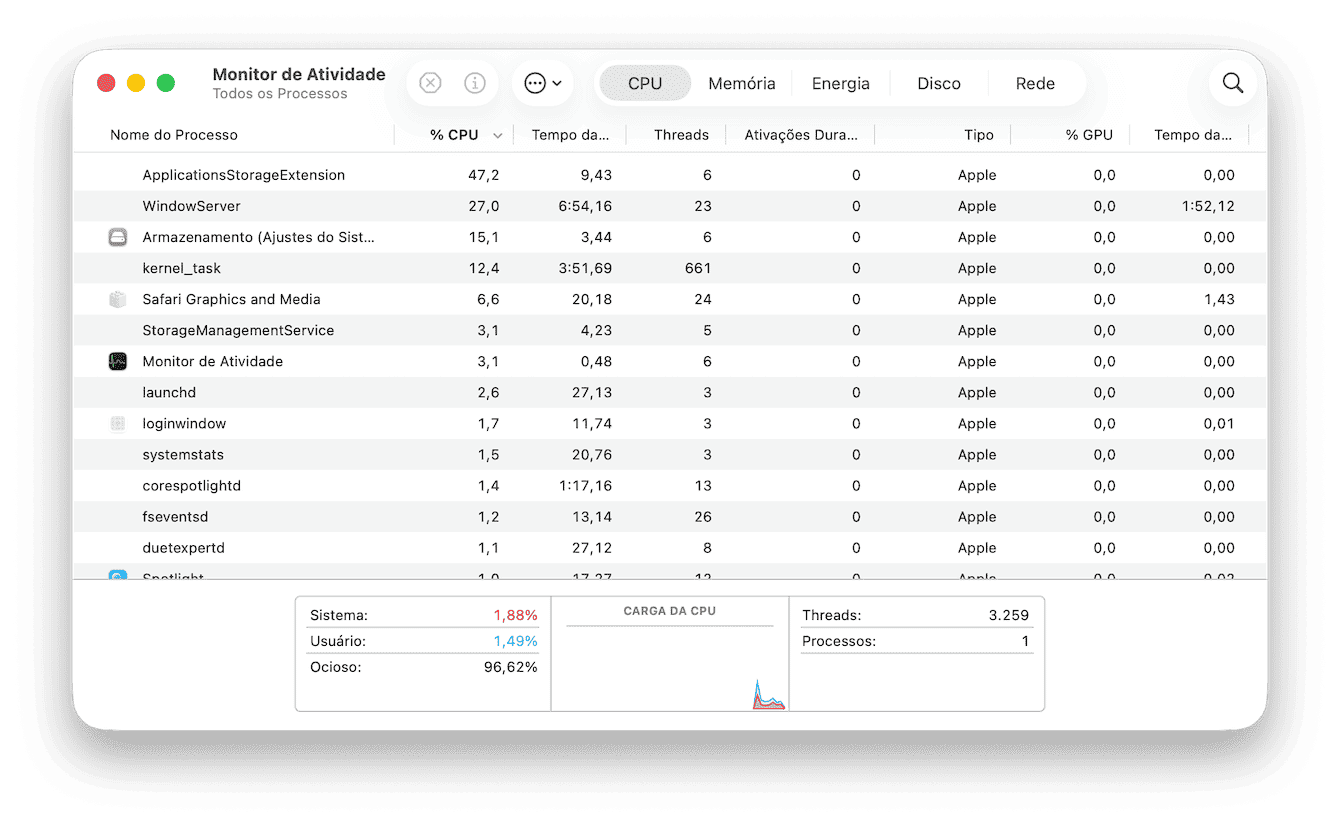Select the Monitor de Atividade process row
Image resolution: width=1340 pixels, height=826 pixels.
[x=670, y=361]
